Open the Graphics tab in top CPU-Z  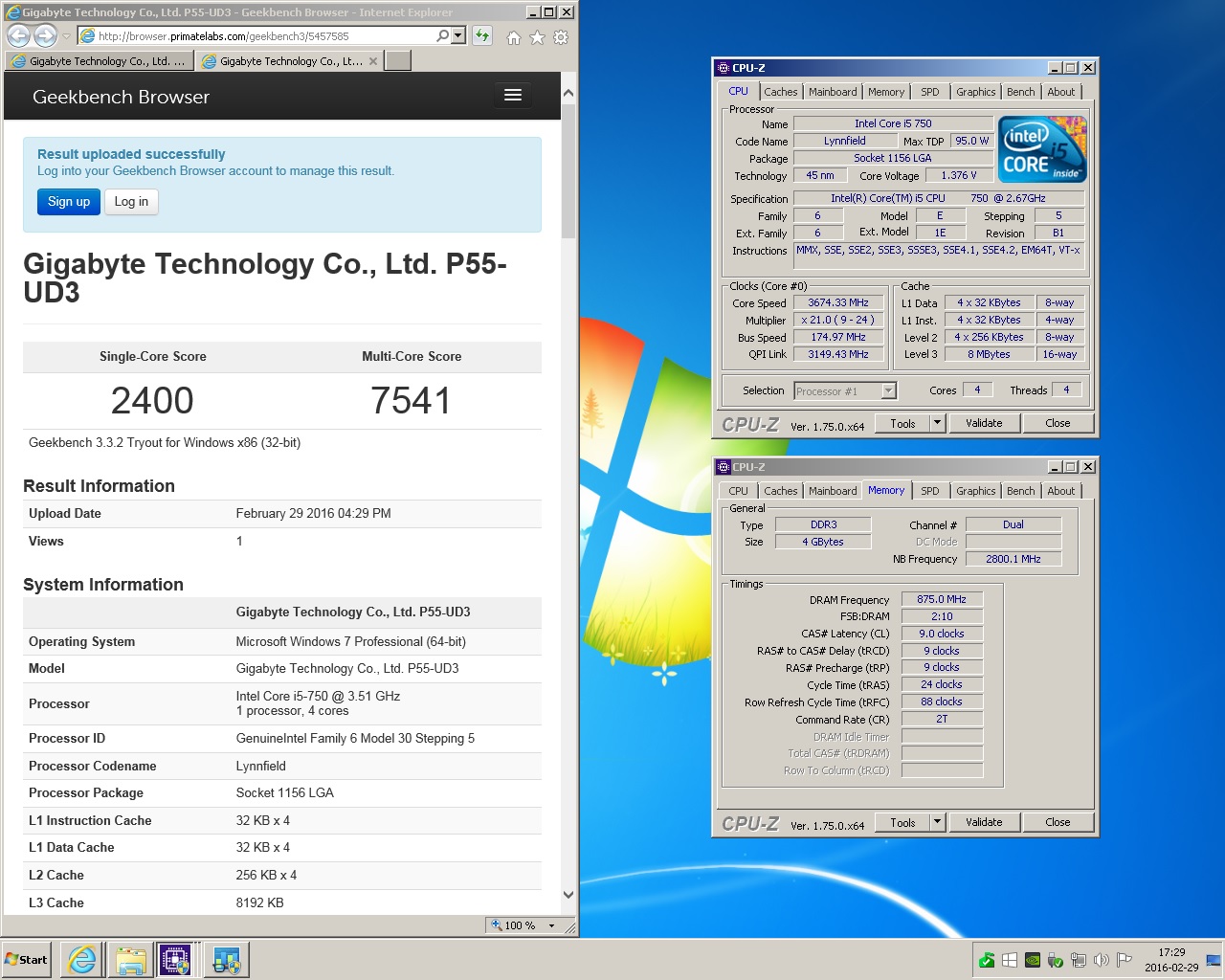tap(976, 92)
